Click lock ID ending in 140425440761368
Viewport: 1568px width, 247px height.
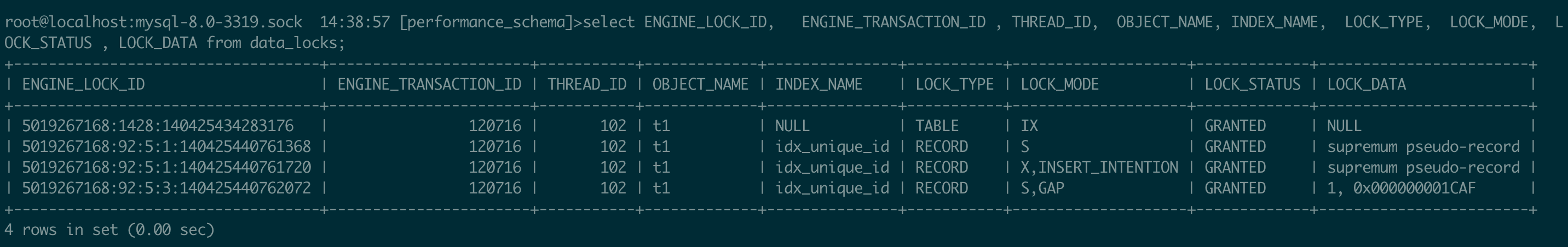click(x=166, y=147)
